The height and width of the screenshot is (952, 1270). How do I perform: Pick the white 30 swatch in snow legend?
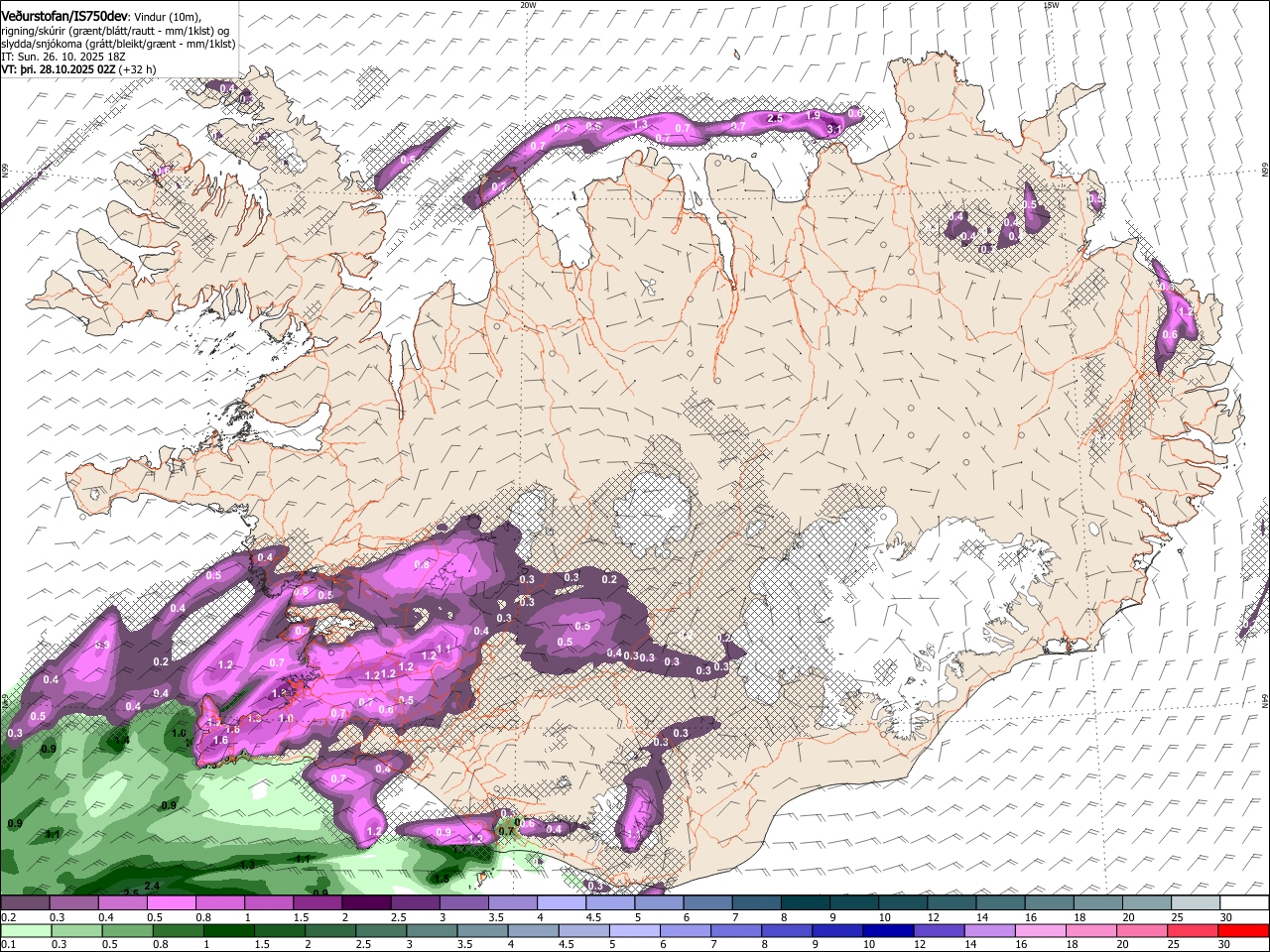(x=1244, y=903)
